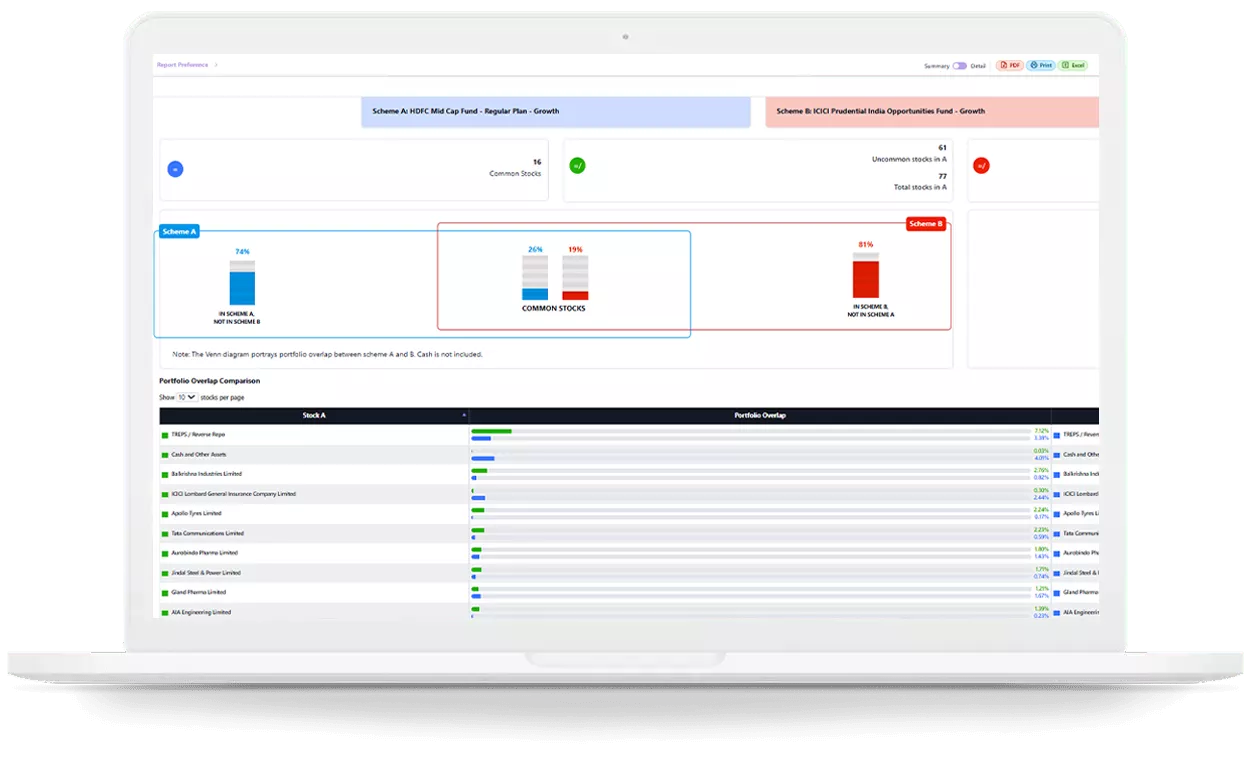Screen dimensions: 1251x768
Task: Select the Scheme A HDFC Mid Cap Fund header
Action: [555, 111]
